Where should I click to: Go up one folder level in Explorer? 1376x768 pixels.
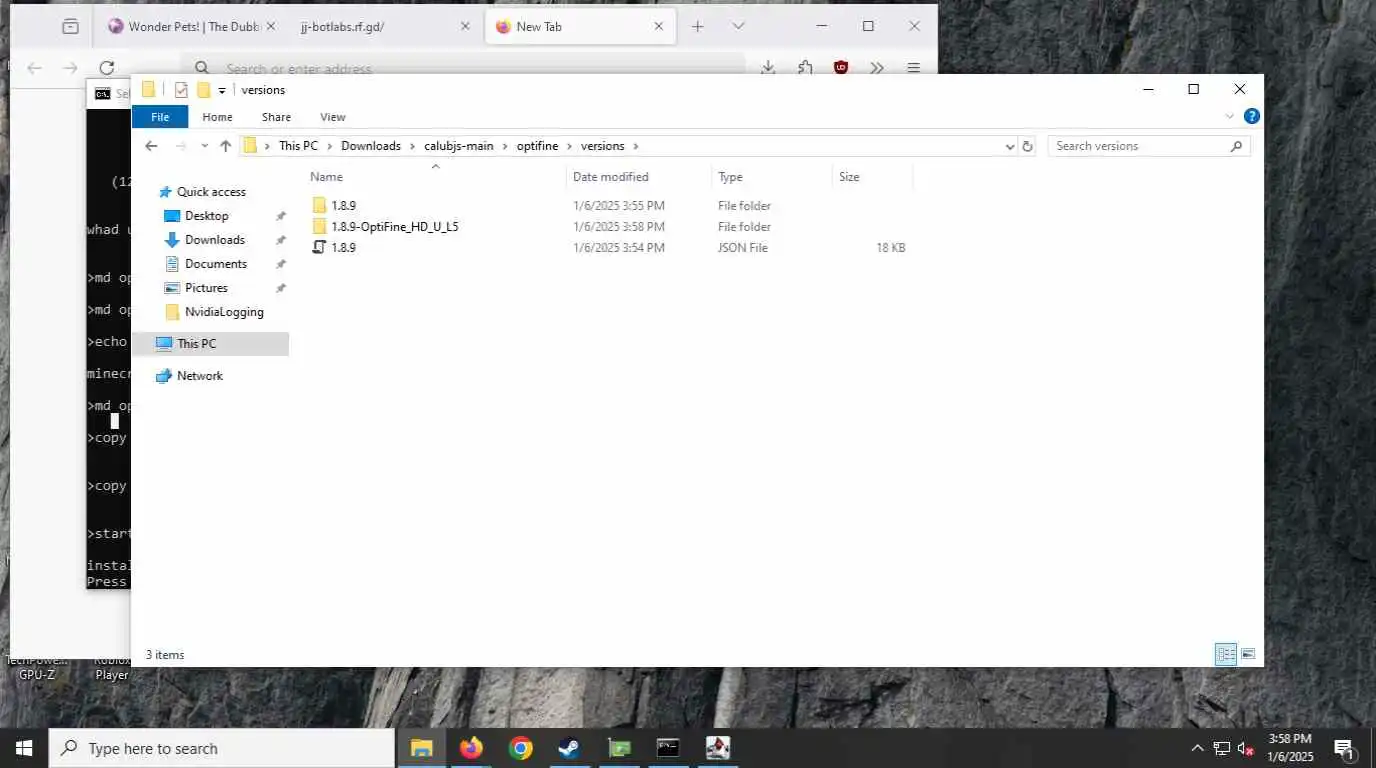pos(225,146)
